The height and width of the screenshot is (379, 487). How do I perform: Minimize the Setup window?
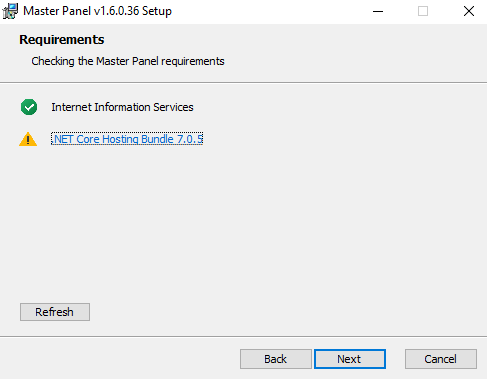[378, 11]
